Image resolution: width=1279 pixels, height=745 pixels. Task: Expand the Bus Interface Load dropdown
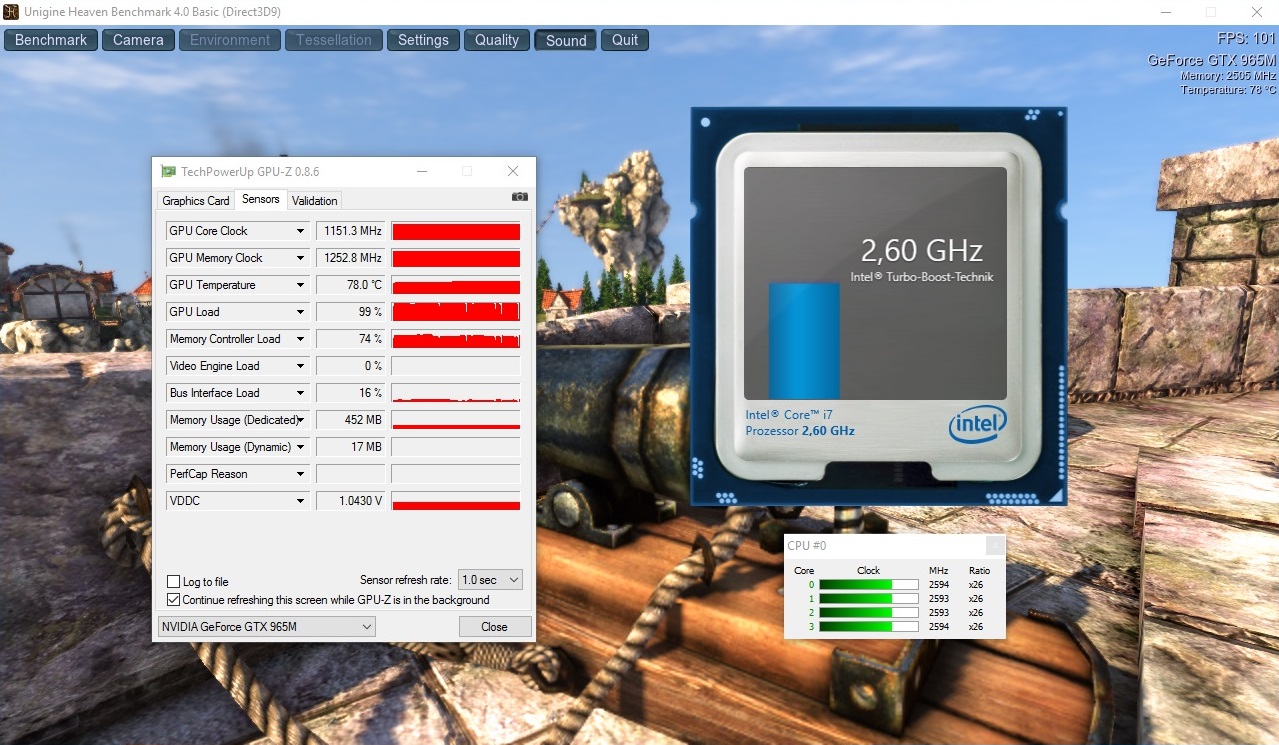pos(300,393)
